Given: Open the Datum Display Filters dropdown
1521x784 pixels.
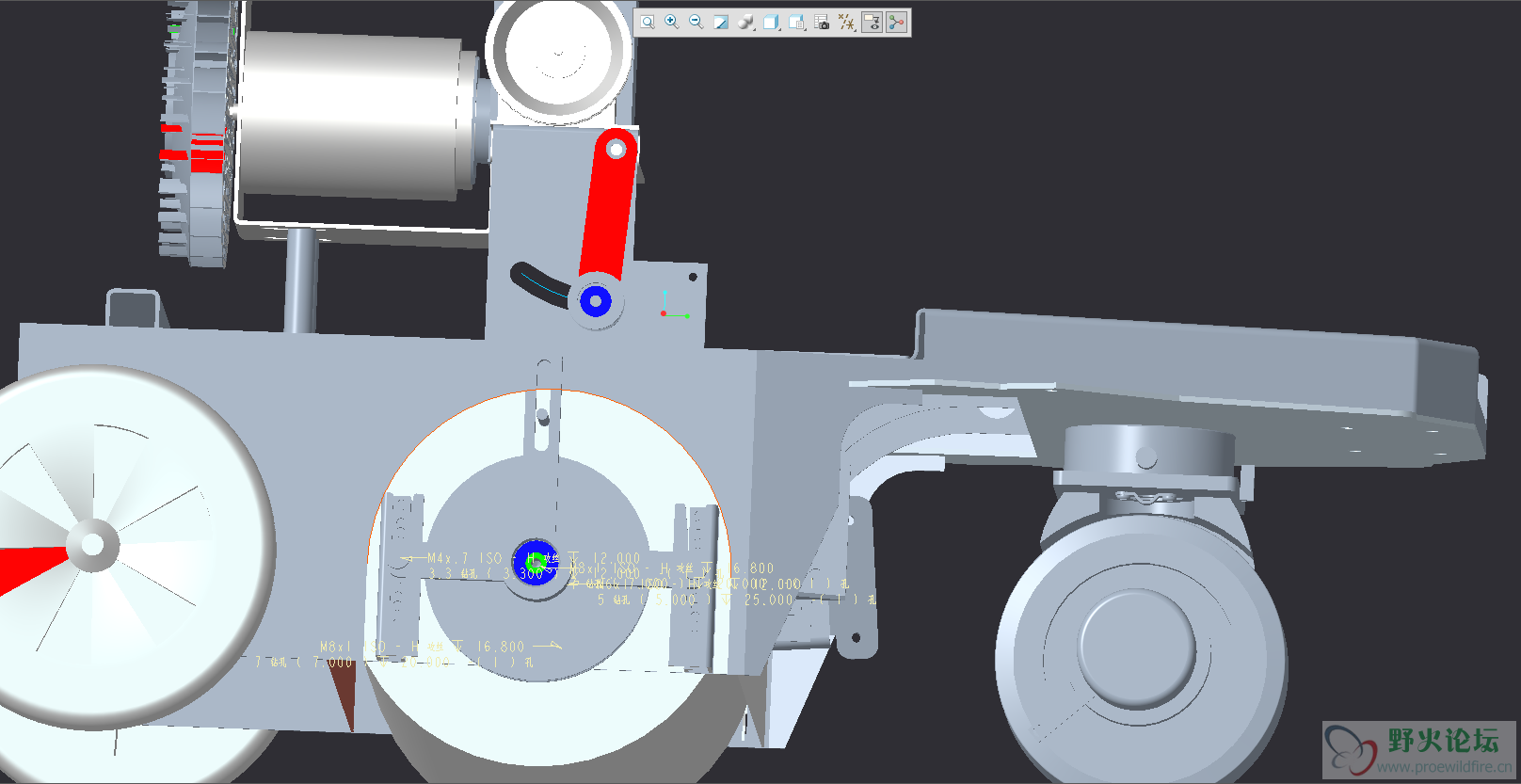Looking at the screenshot, I should (847, 23).
